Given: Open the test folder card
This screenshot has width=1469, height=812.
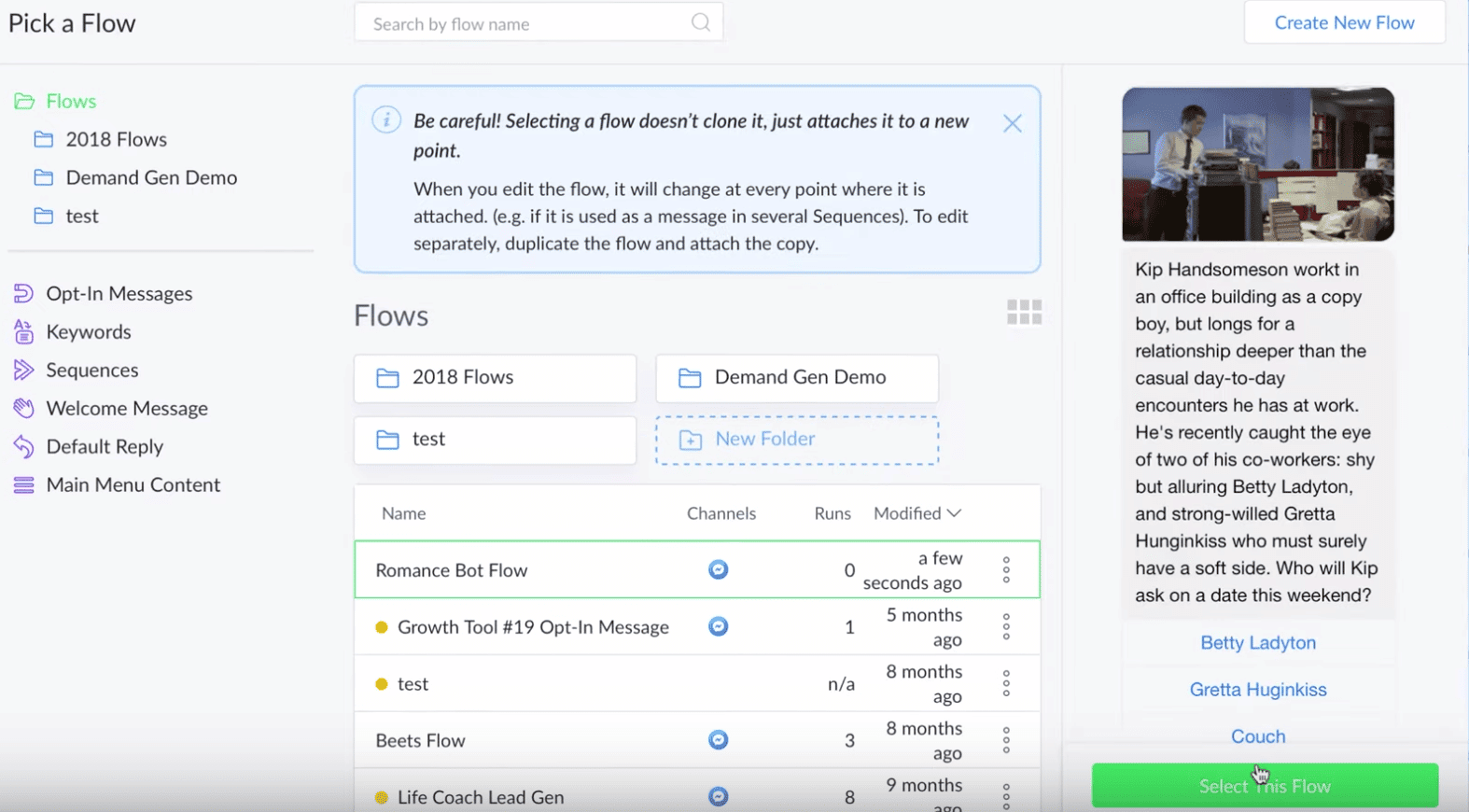Looking at the screenshot, I should pos(495,440).
